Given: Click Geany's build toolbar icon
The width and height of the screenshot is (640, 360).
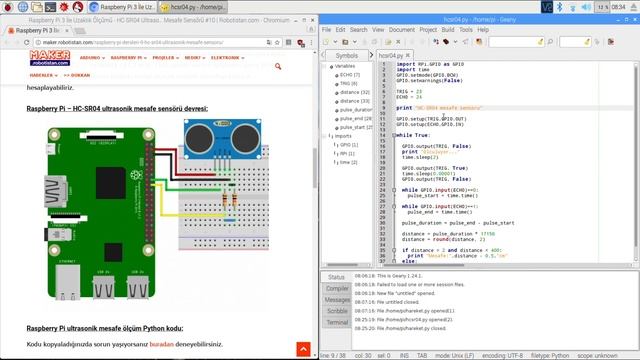Looking at the screenshot, I should coord(446,42).
